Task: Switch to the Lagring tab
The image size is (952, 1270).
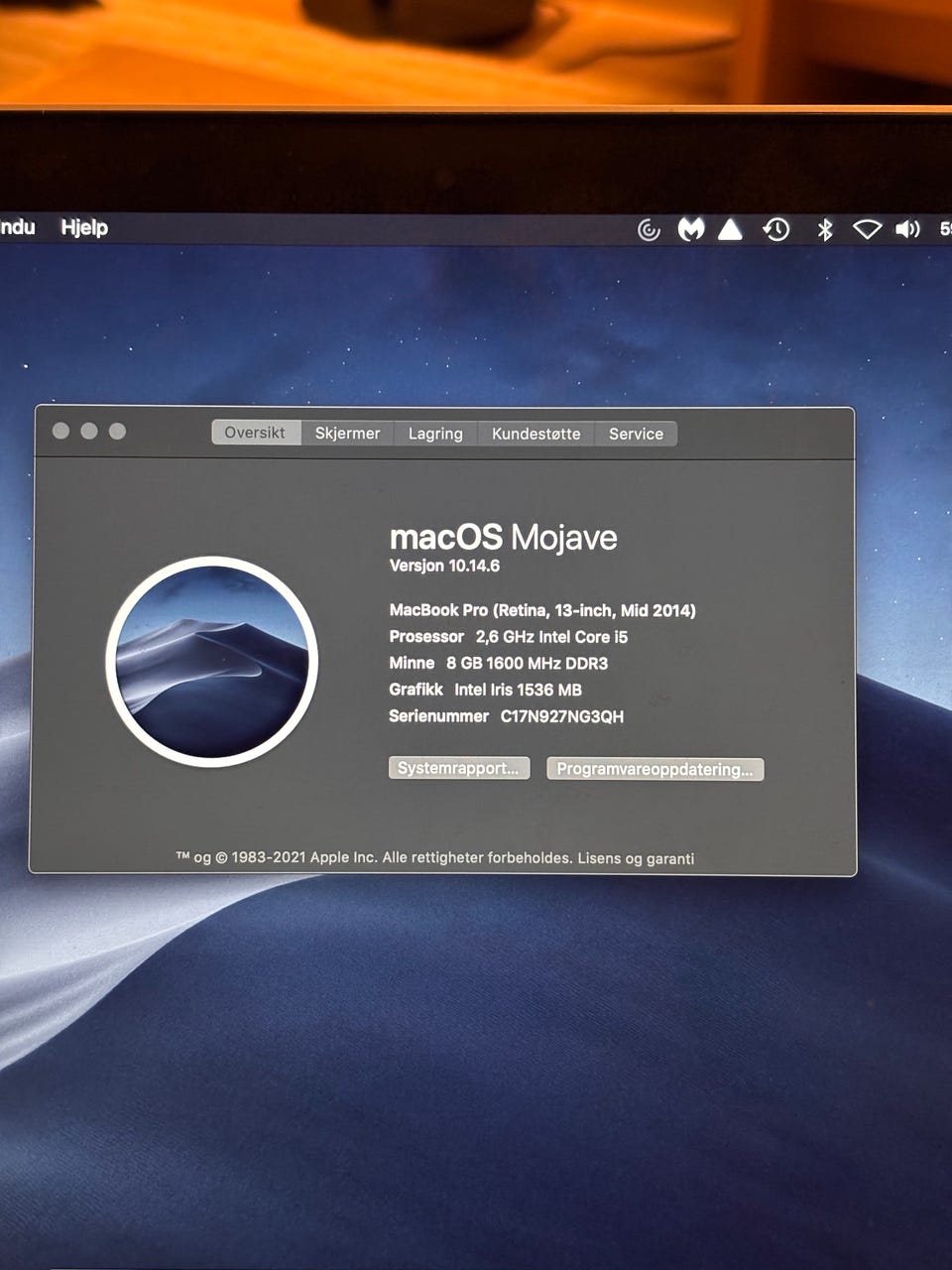Action: click(435, 434)
